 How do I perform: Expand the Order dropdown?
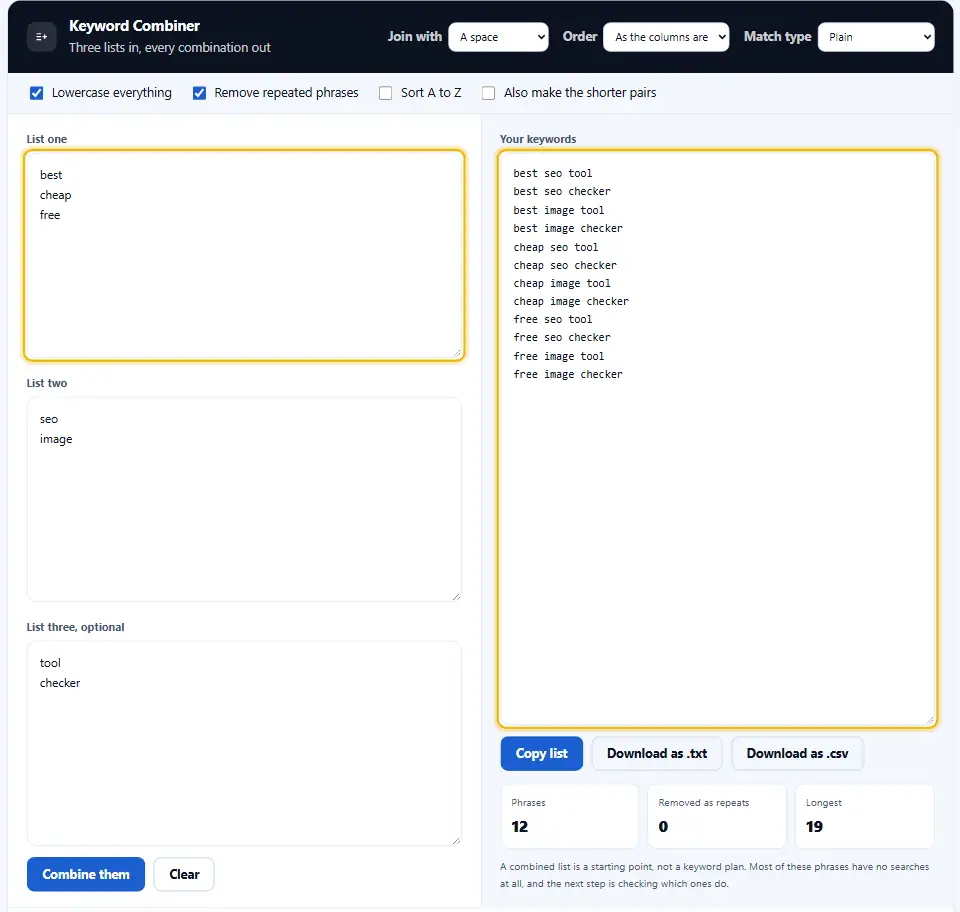pyautogui.click(x=666, y=37)
